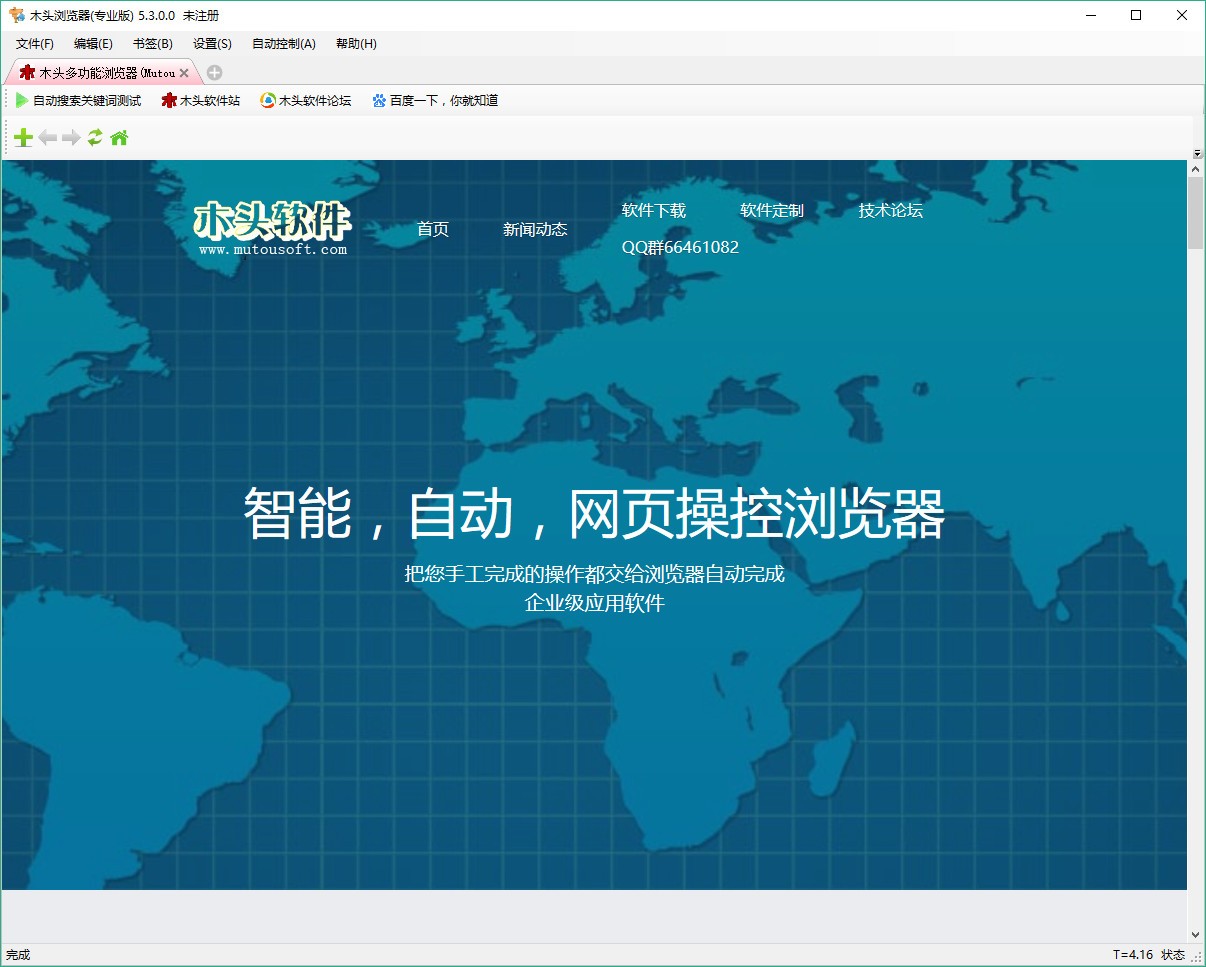
Task: Open 新闻动态 in the site navigation
Action: [x=535, y=229]
